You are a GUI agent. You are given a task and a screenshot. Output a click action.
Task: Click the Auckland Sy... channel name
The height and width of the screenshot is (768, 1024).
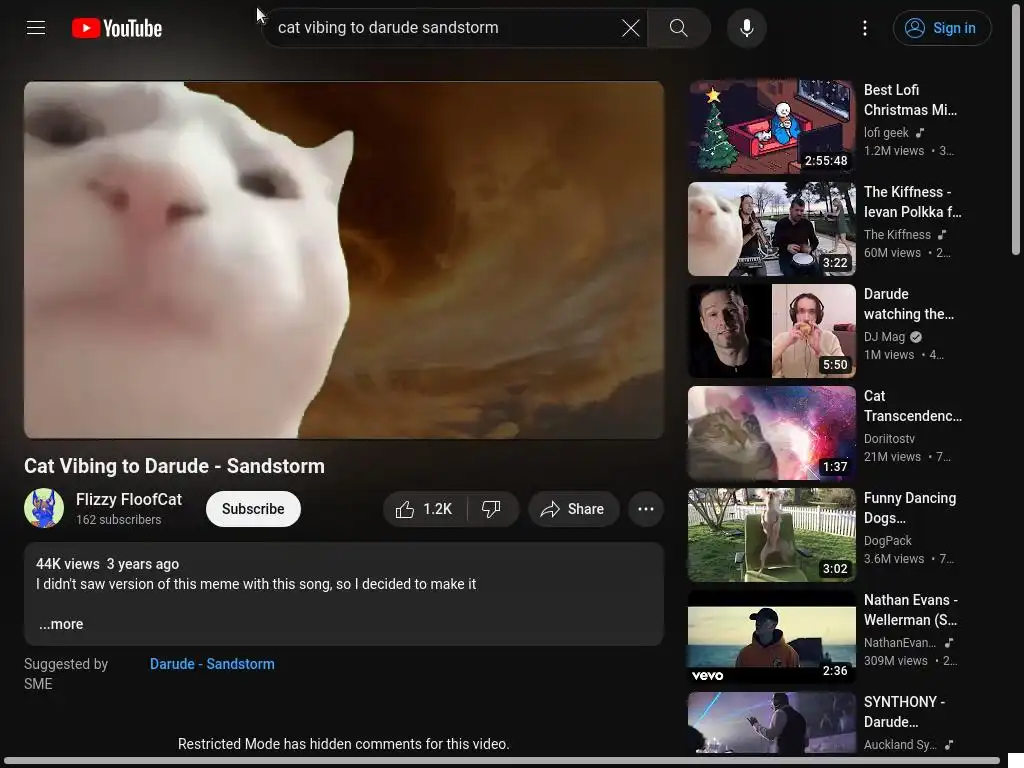pyautogui.click(x=900, y=744)
